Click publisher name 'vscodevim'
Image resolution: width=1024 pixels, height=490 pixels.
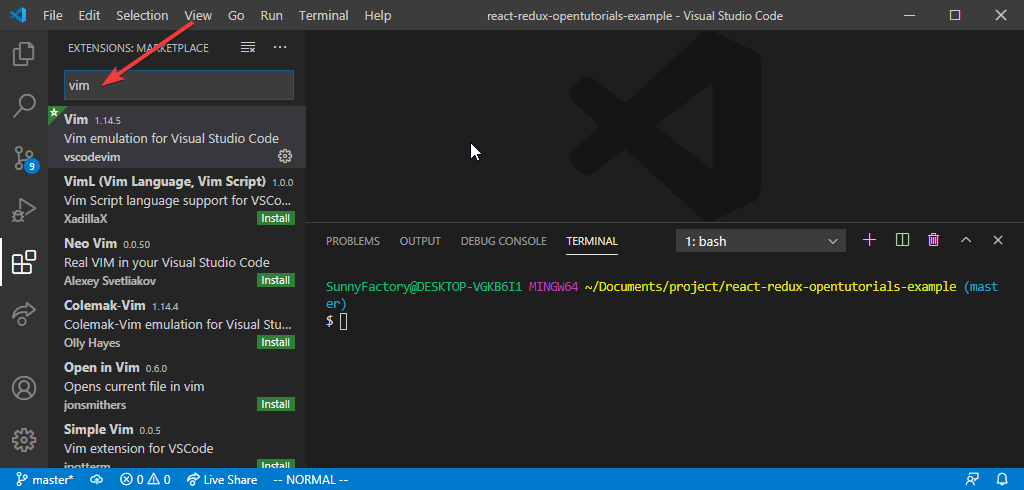tap(92, 157)
